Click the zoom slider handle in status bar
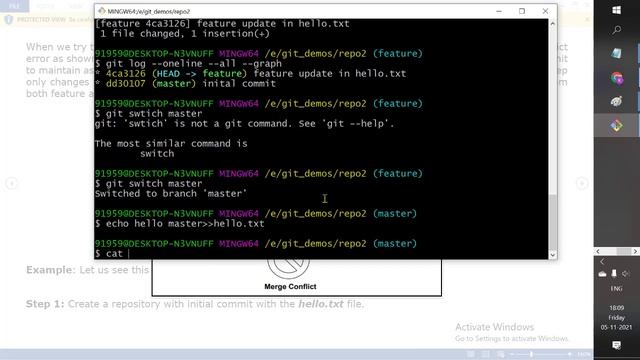Image resolution: width=640 pixels, height=360 pixels. 531,354
